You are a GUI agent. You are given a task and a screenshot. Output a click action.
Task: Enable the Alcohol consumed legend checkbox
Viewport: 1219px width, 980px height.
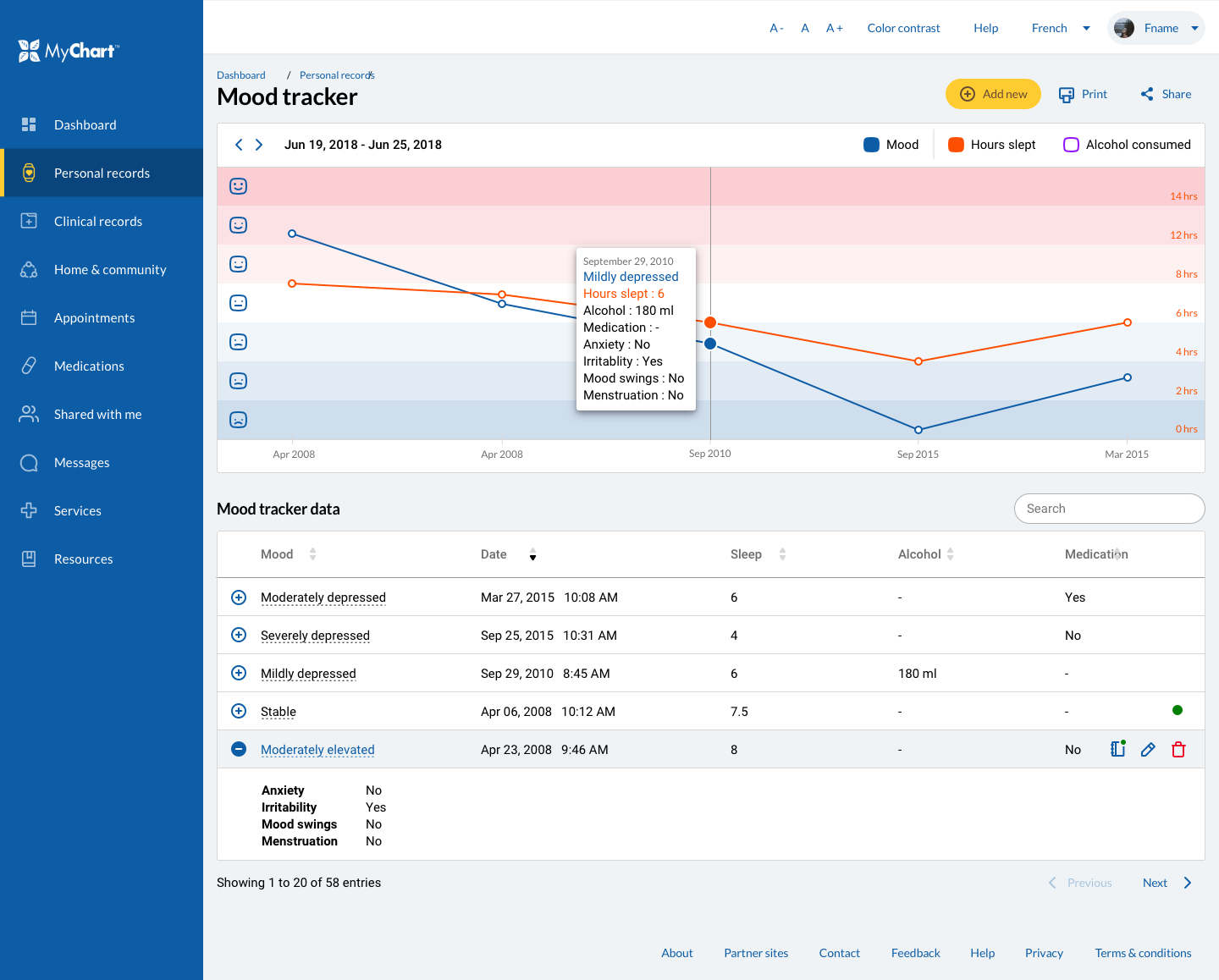[x=1071, y=145]
